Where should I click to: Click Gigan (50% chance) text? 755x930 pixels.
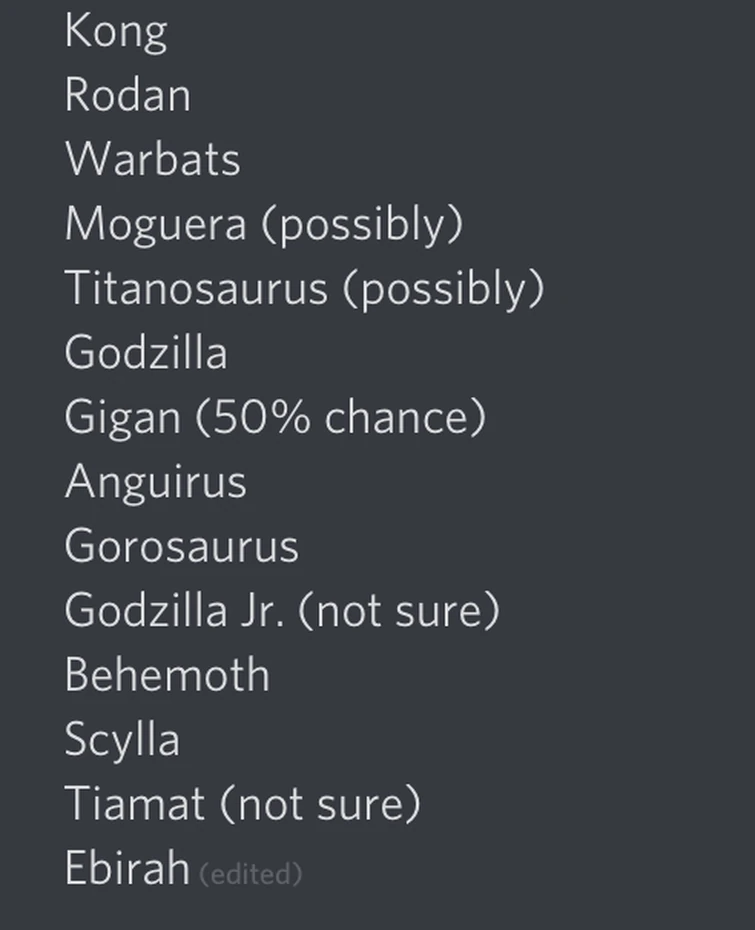click(275, 418)
